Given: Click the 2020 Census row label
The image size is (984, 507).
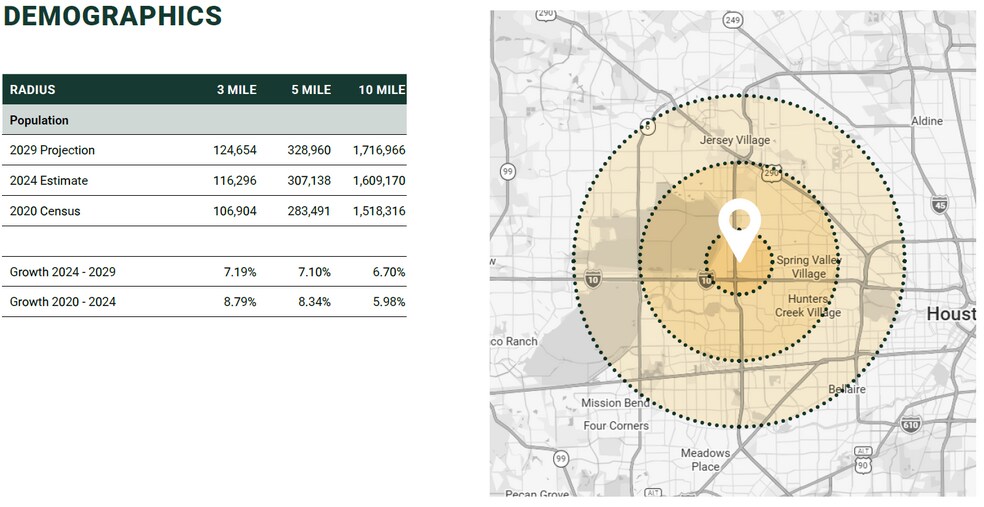Looking at the screenshot, I should [45, 211].
